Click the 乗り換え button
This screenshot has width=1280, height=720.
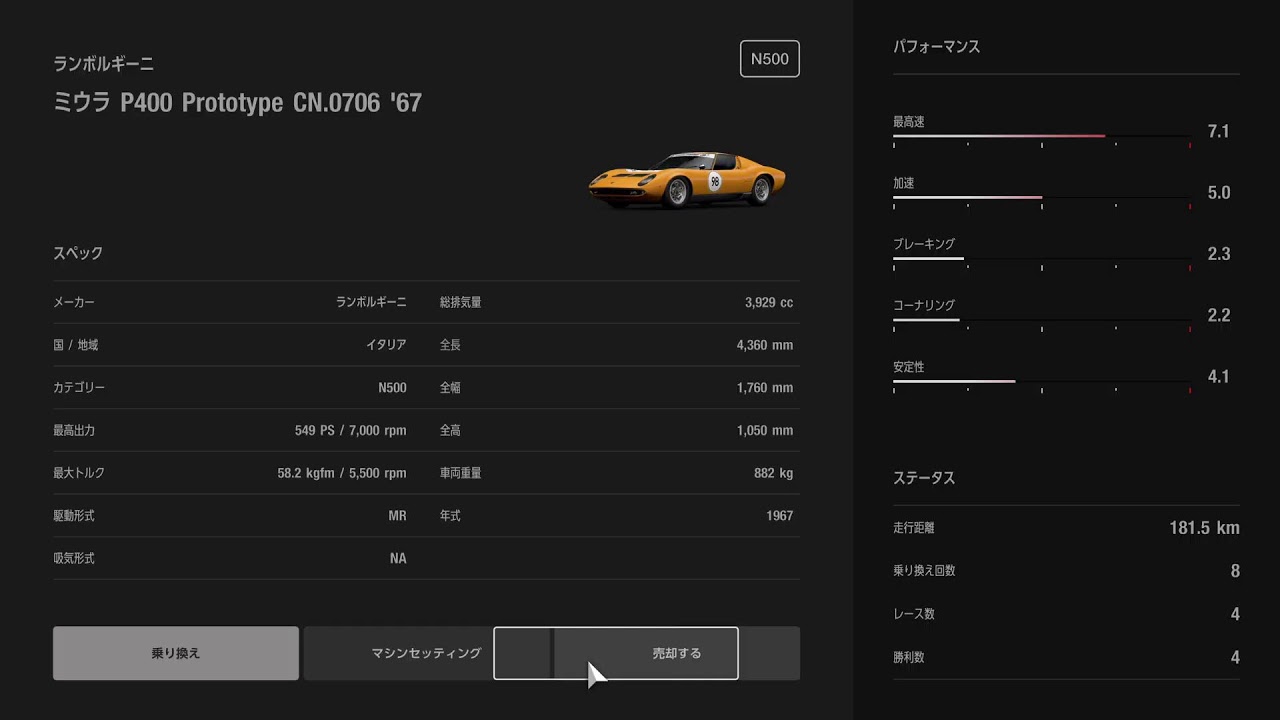(176, 653)
